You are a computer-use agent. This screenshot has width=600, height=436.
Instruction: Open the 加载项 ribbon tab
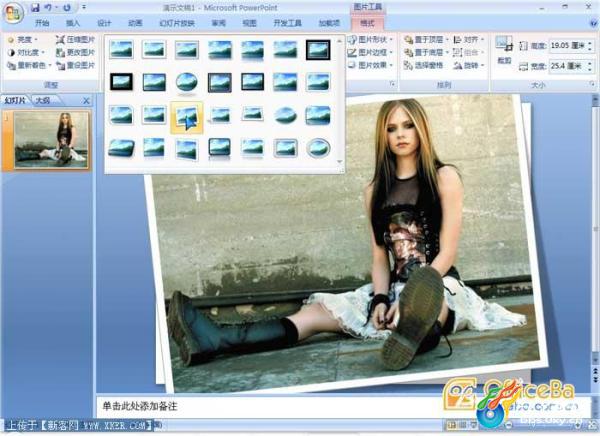point(329,23)
